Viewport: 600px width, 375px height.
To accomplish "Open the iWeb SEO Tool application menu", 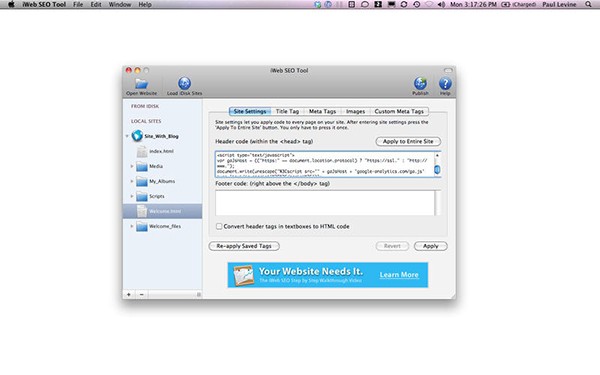I will tap(44, 4).
